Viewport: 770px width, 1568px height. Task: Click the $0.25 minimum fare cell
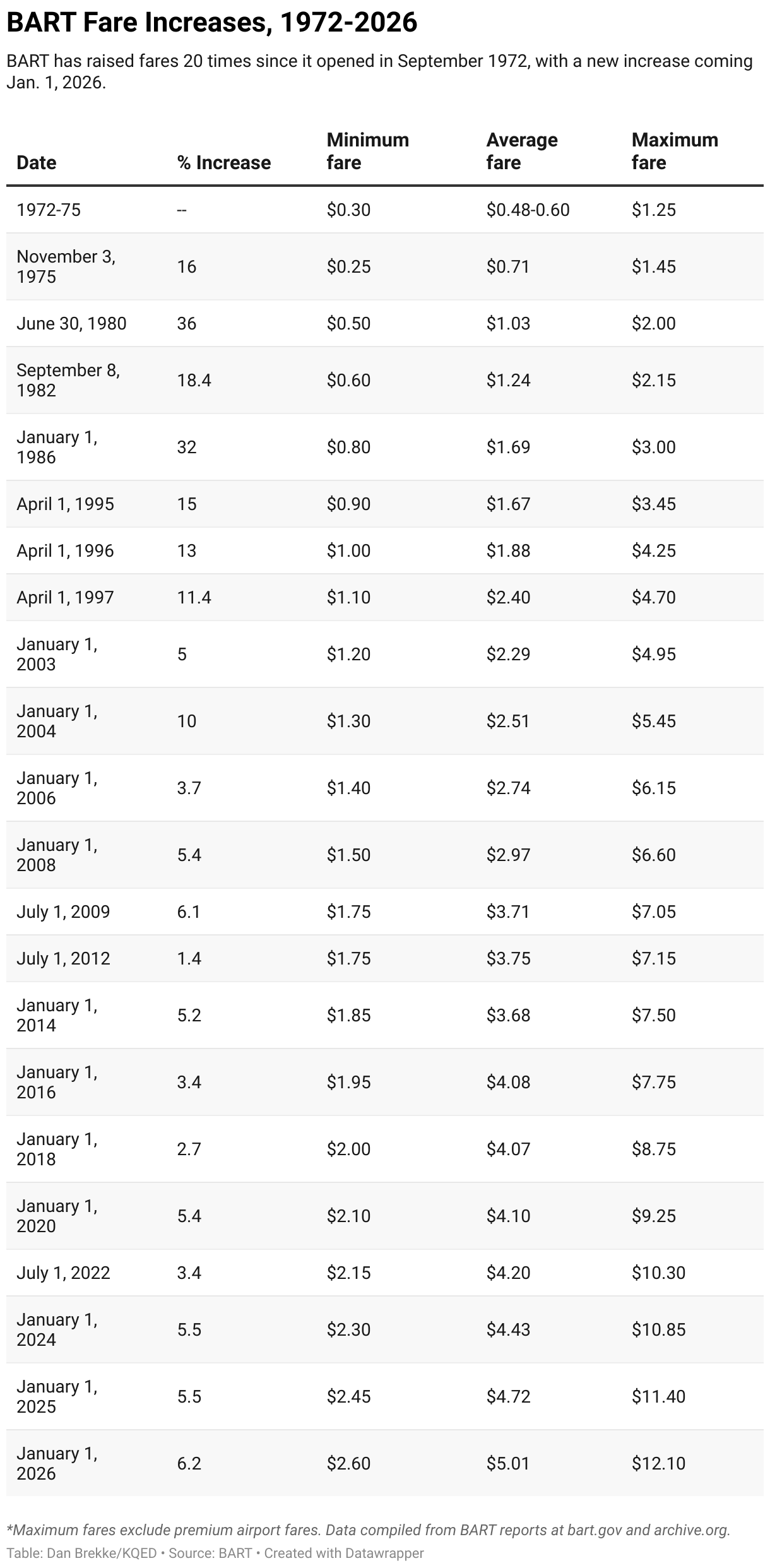click(348, 266)
